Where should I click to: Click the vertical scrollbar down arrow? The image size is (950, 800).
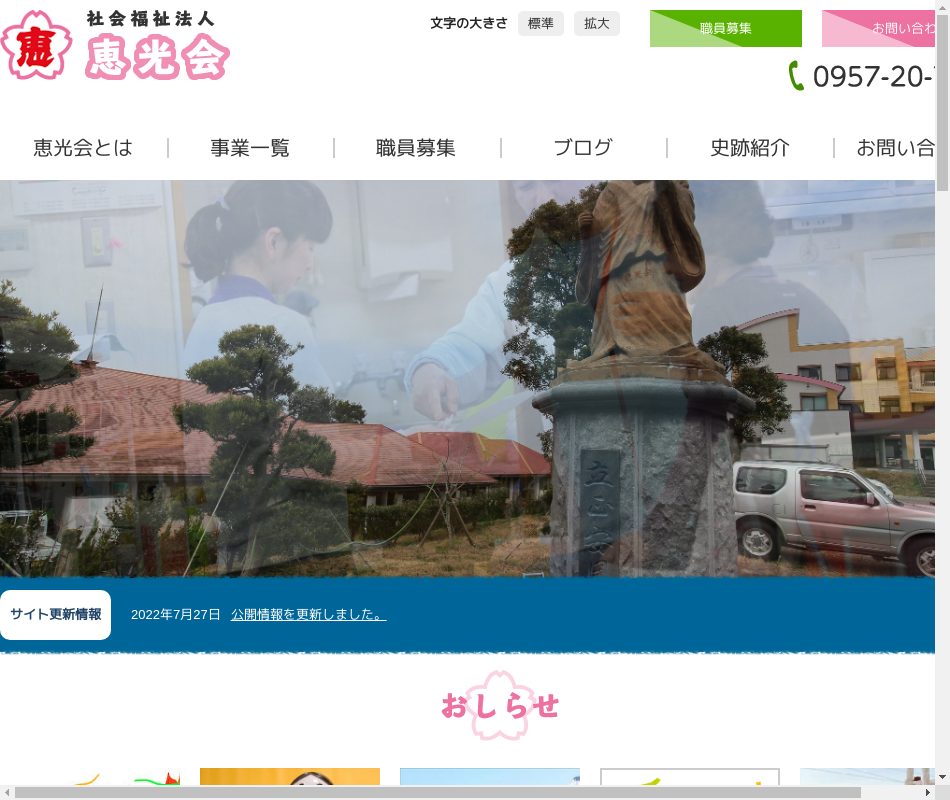click(x=942, y=776)
